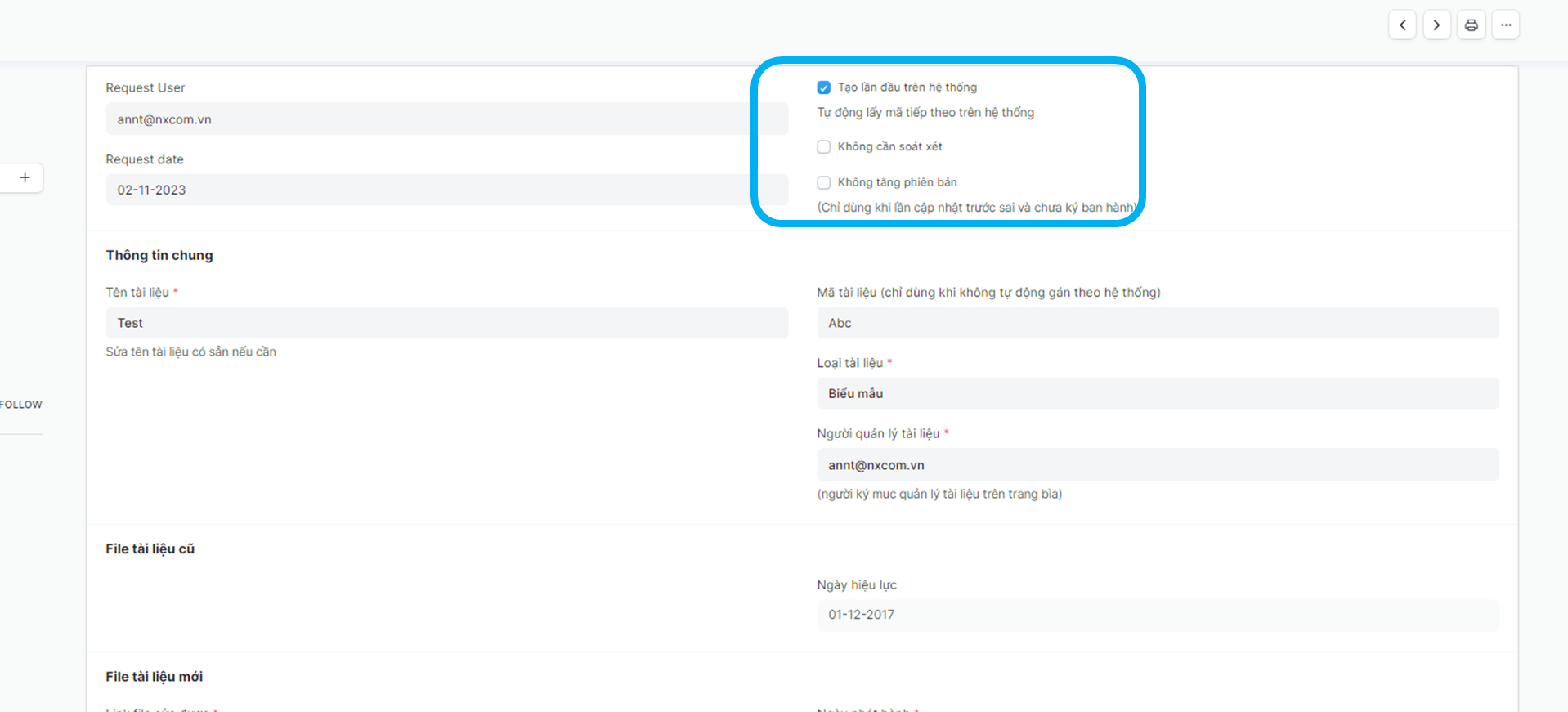This screenshot has width=1568, height=712.
Task: Select the Request date field
Action: 446,190
